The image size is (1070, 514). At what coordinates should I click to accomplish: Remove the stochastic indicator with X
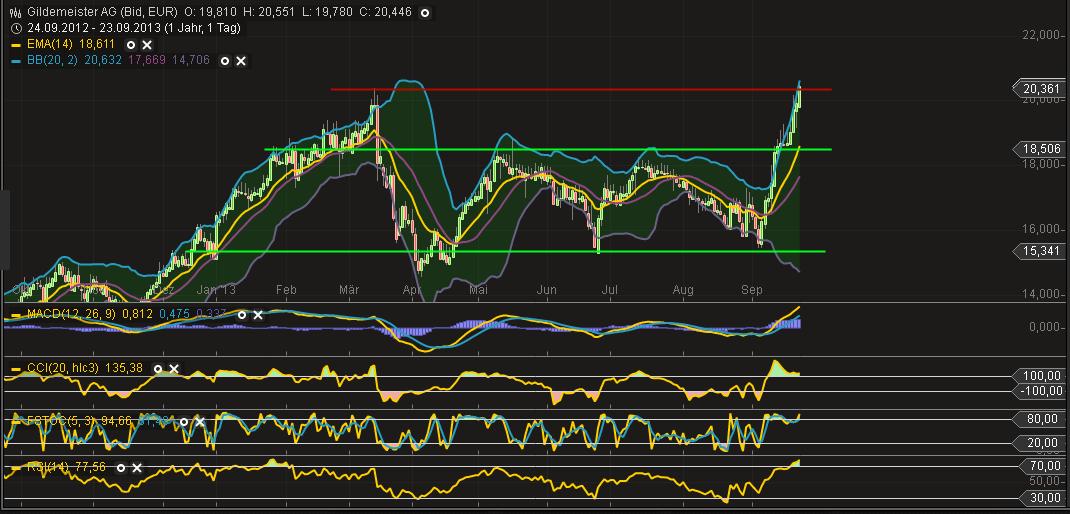pos(199,422)
